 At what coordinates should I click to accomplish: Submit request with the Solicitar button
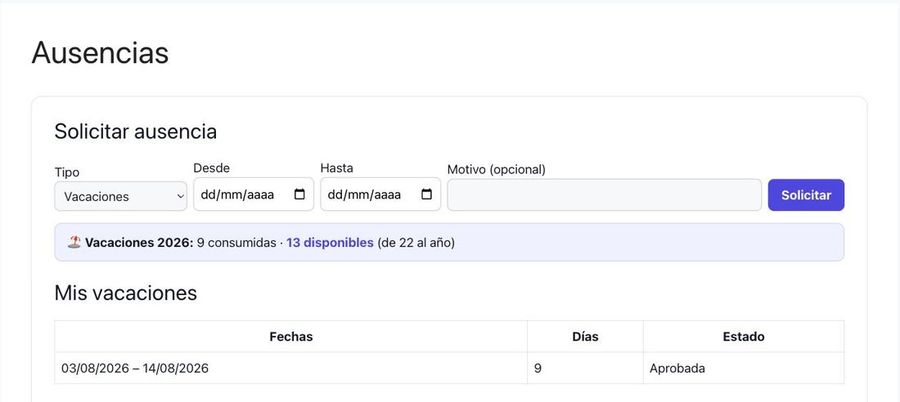(806, 195)
